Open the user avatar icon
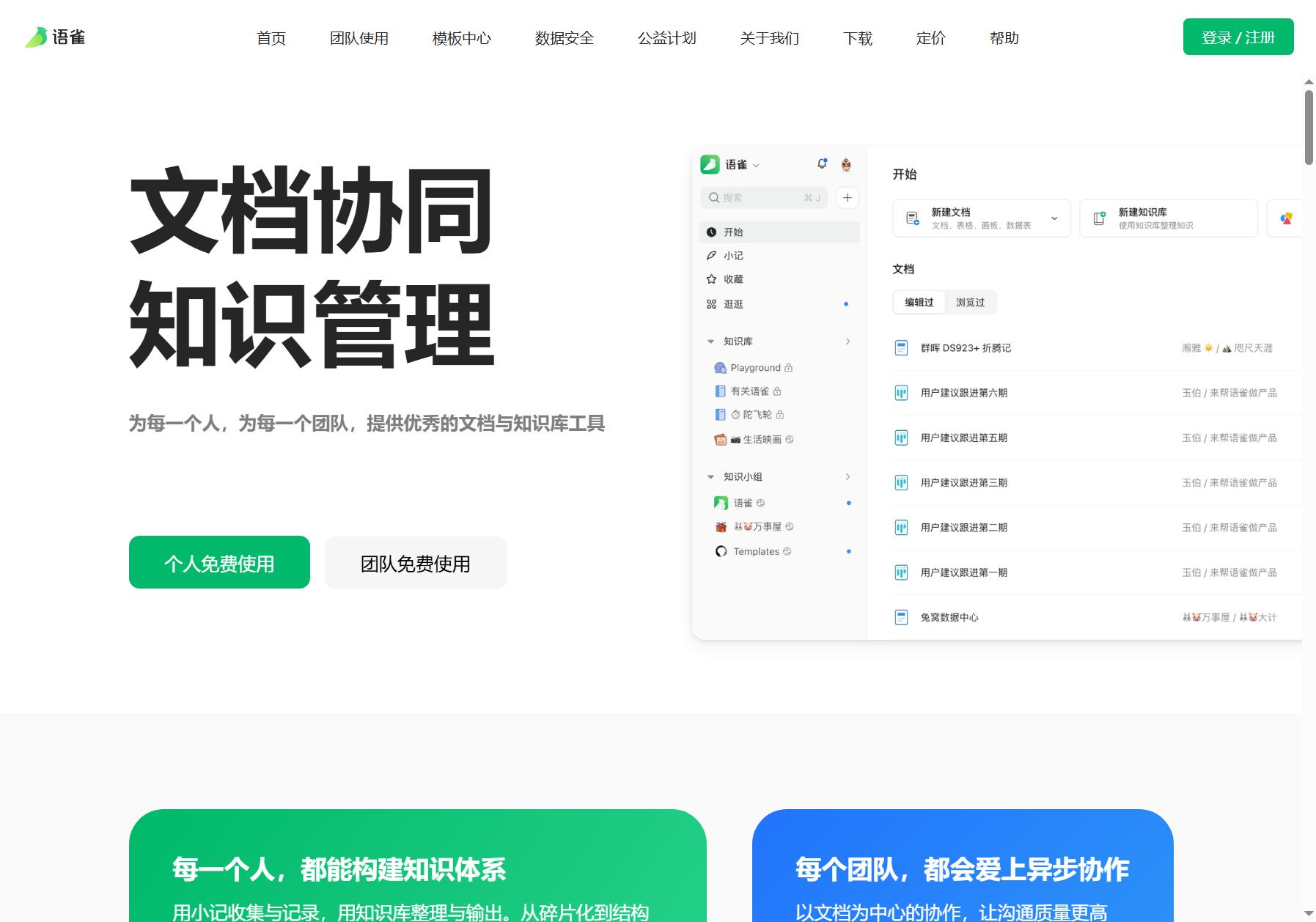The height and width of the screenshot is (922, 1316). [x=846, y=164]
